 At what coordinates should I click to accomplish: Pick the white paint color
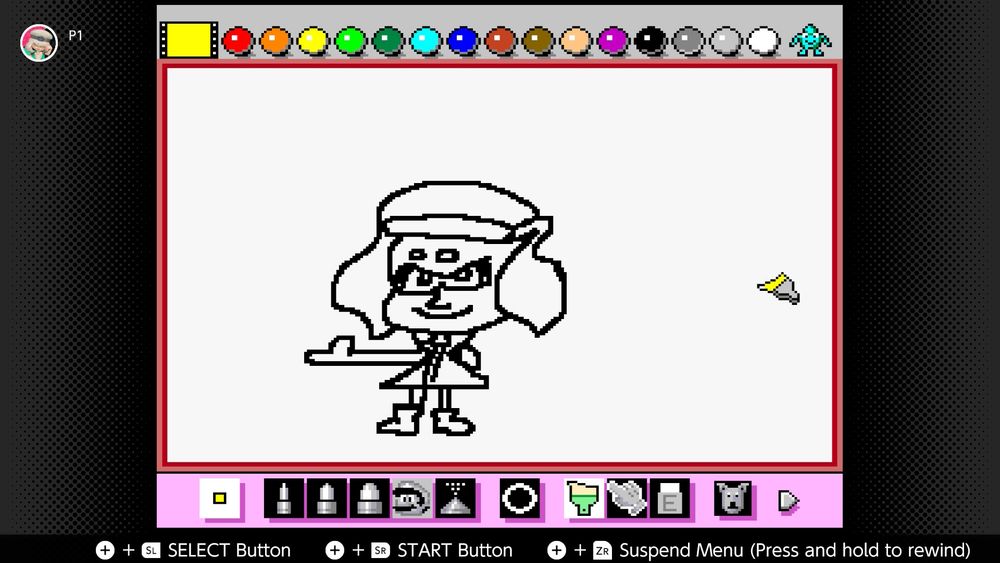point(763,41)
